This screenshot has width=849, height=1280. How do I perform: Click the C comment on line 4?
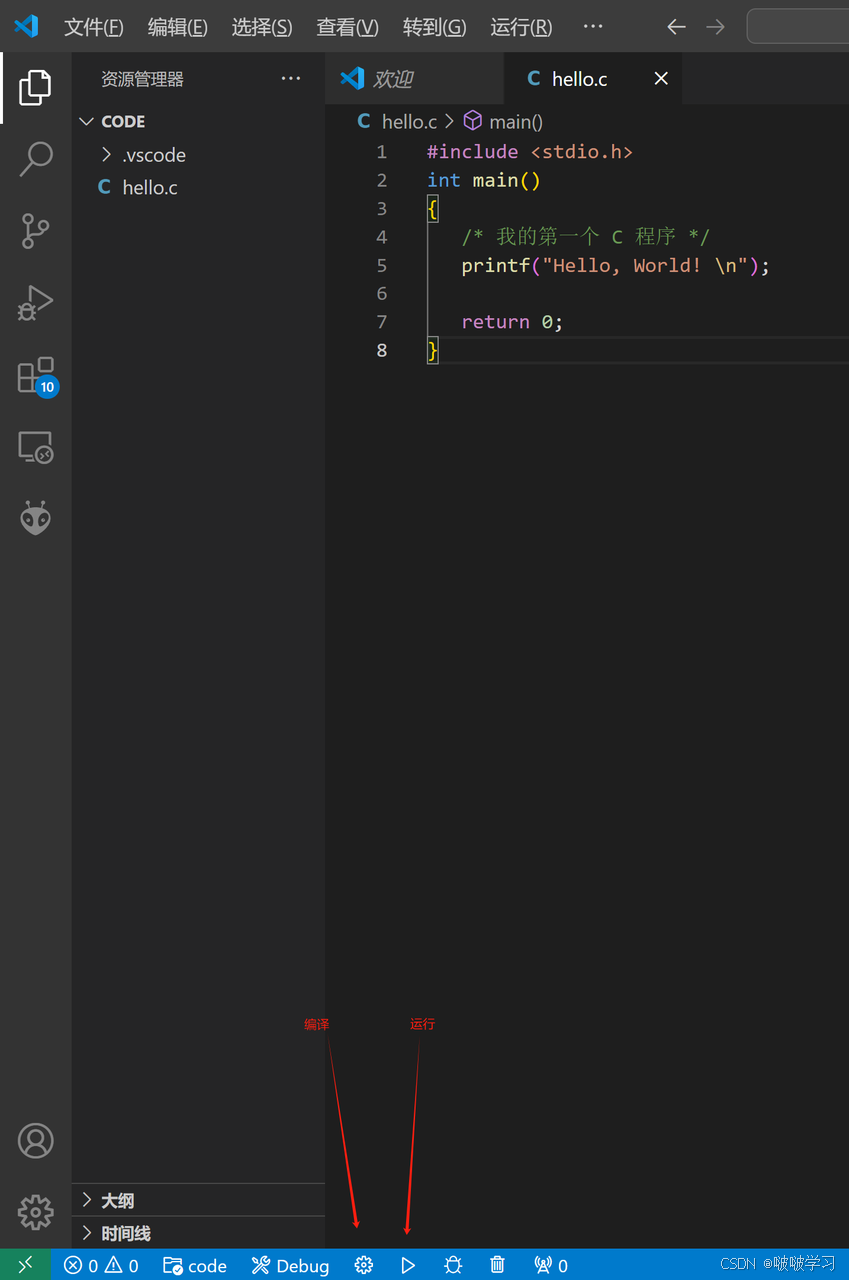(x=586, y=237)
